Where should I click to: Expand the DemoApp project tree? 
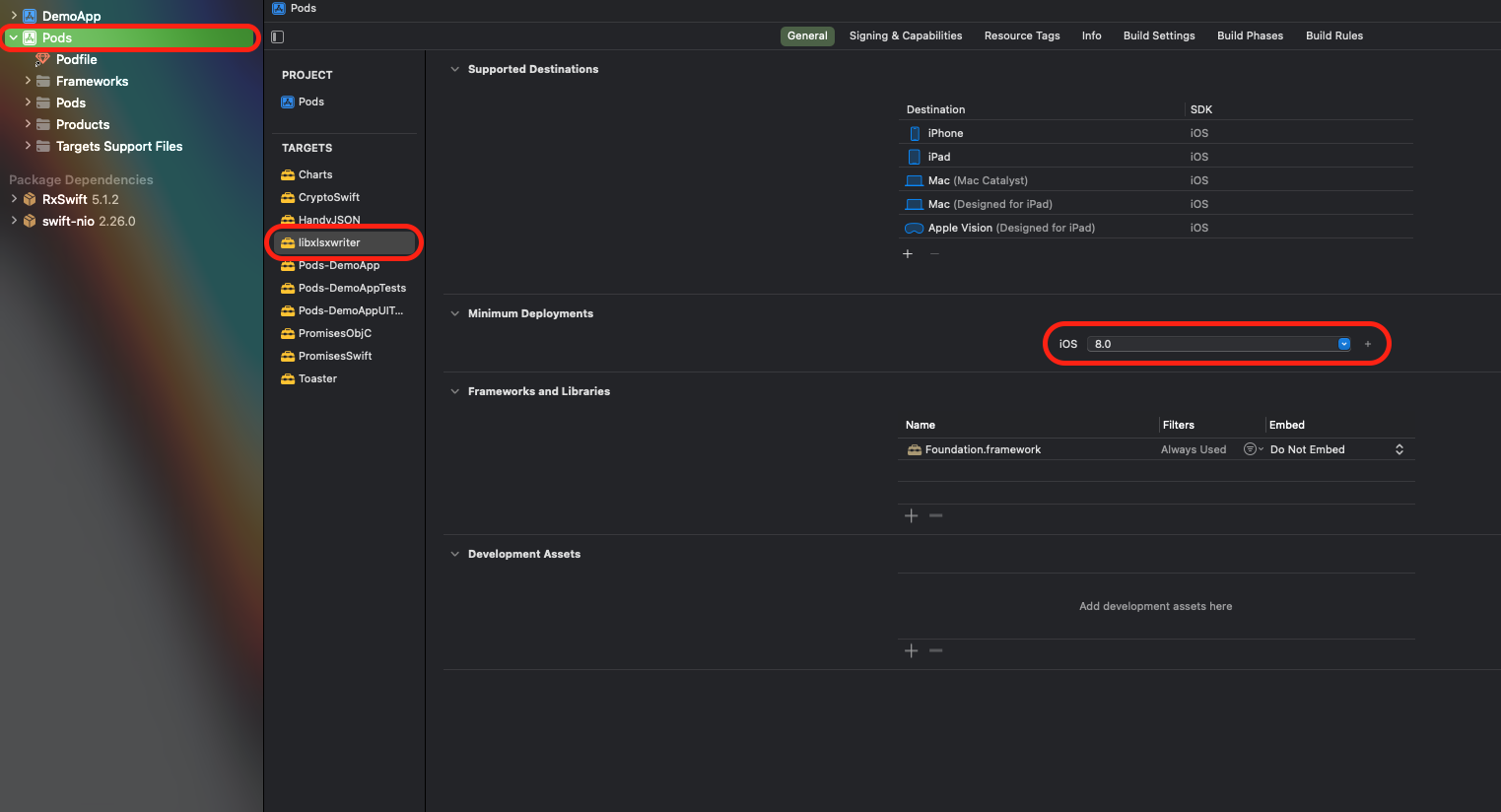(x=14, y=16)
